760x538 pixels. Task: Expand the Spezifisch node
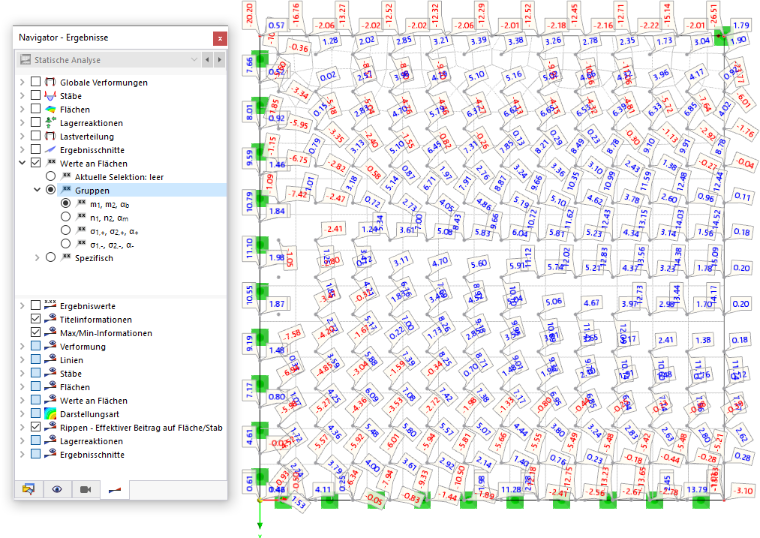37,257
